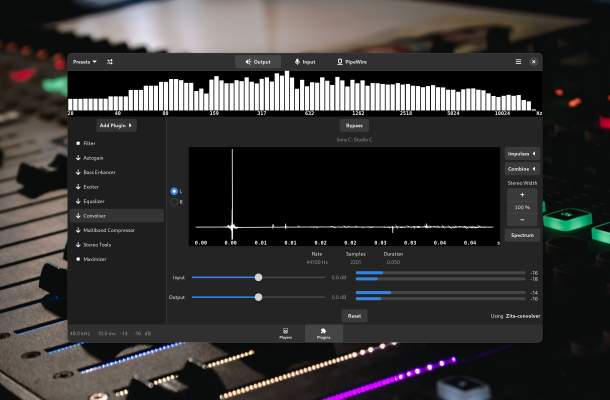The width and height of the screenshot is (610, 400).
Task: Open the hamburger main menu
Action: coord(518,62)
